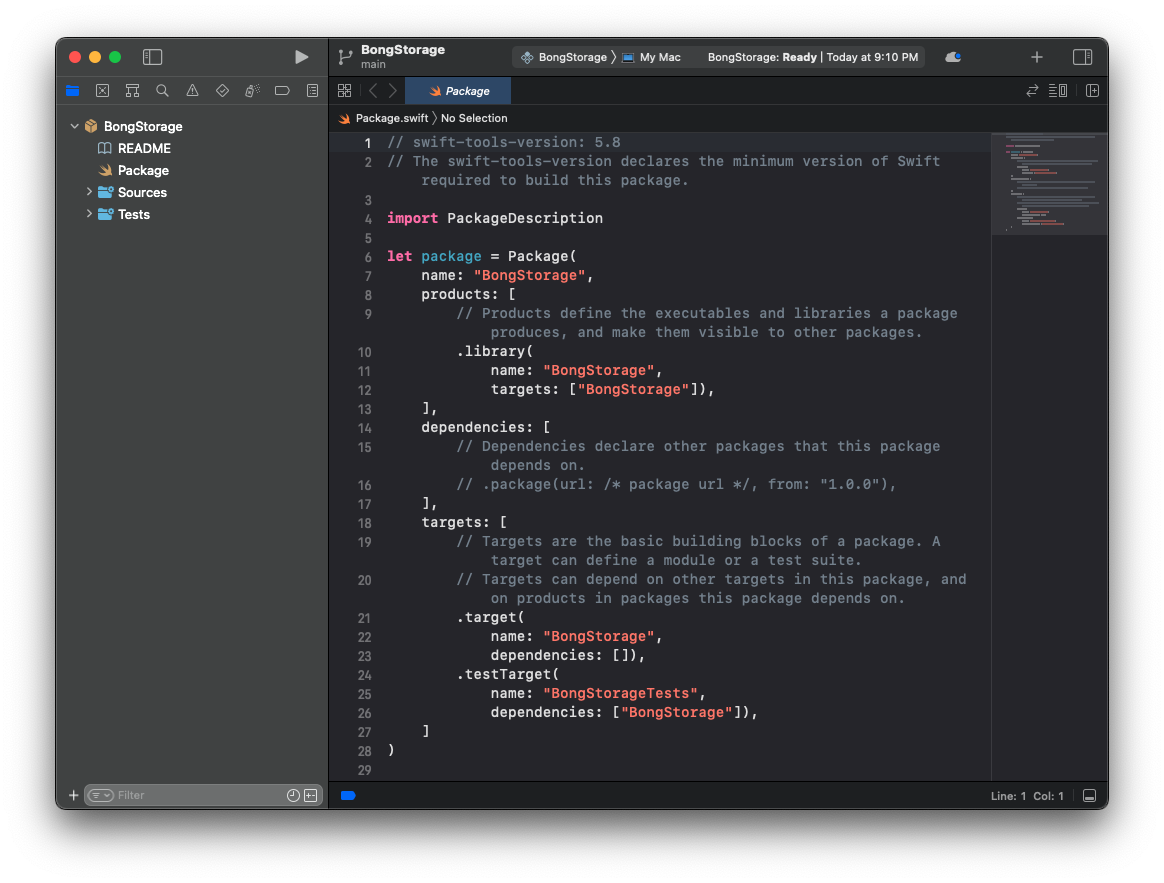Click the package variable name on line 6
This screenshot has width=1164, height=883.
click(x=451, y=256)
